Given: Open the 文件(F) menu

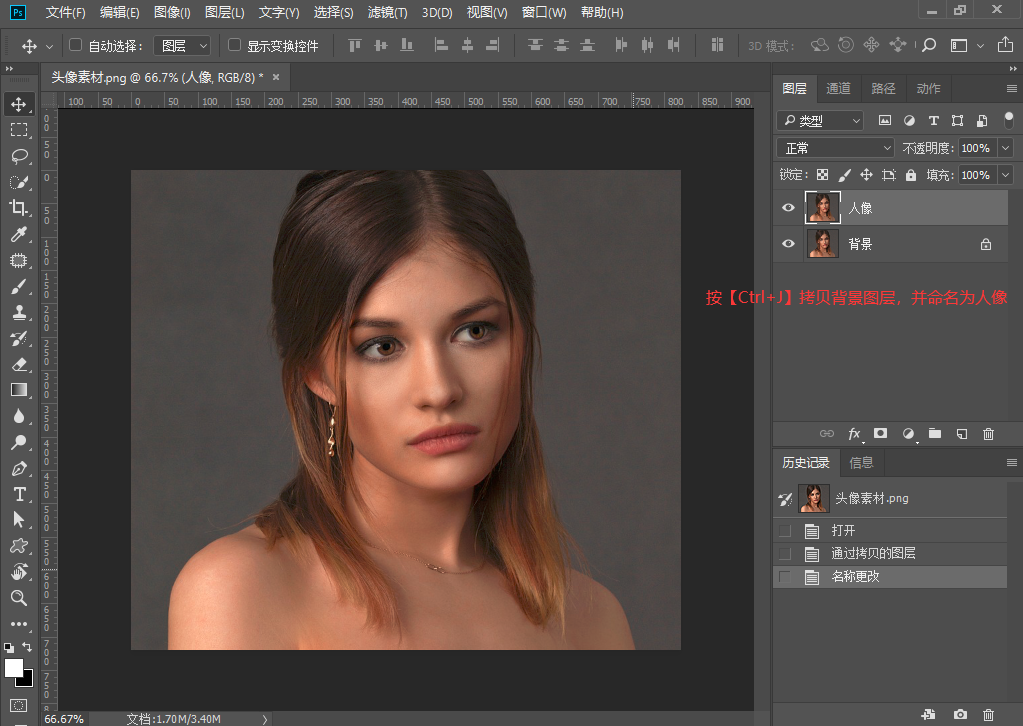Looking at the screenshot, I should pyautogui.click(x=65, y=12).
